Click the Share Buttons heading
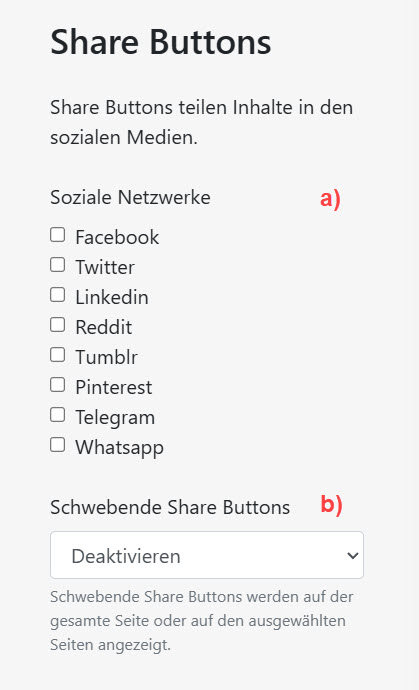 [x=161, y=42]
